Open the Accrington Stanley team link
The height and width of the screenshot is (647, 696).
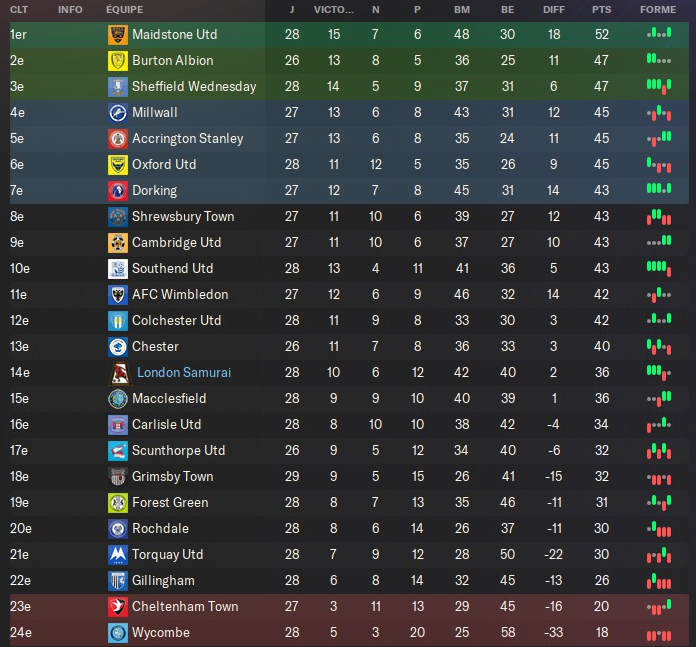[x=187, y=139]
